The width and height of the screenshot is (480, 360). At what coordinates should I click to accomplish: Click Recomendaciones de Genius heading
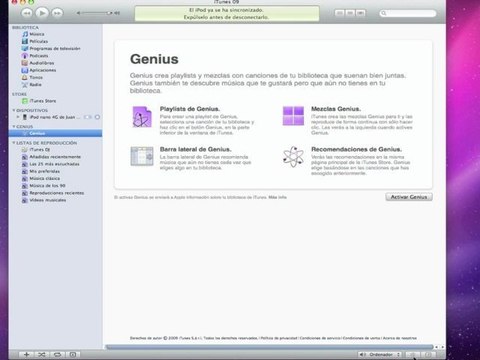(356, 149)
